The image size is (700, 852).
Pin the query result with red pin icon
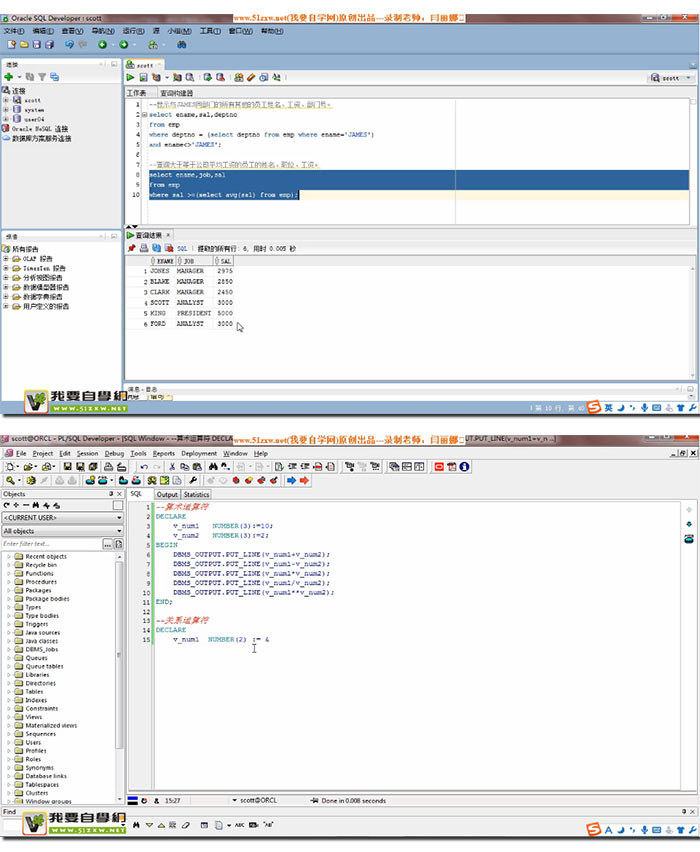pos(132,248)
